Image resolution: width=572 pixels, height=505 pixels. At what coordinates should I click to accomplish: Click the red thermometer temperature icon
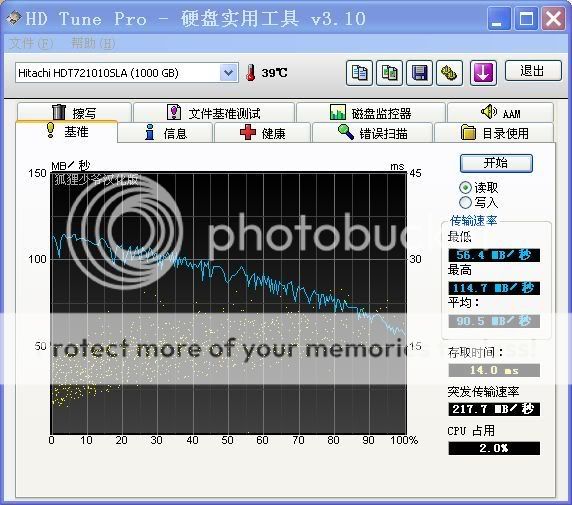pos(251,73)
